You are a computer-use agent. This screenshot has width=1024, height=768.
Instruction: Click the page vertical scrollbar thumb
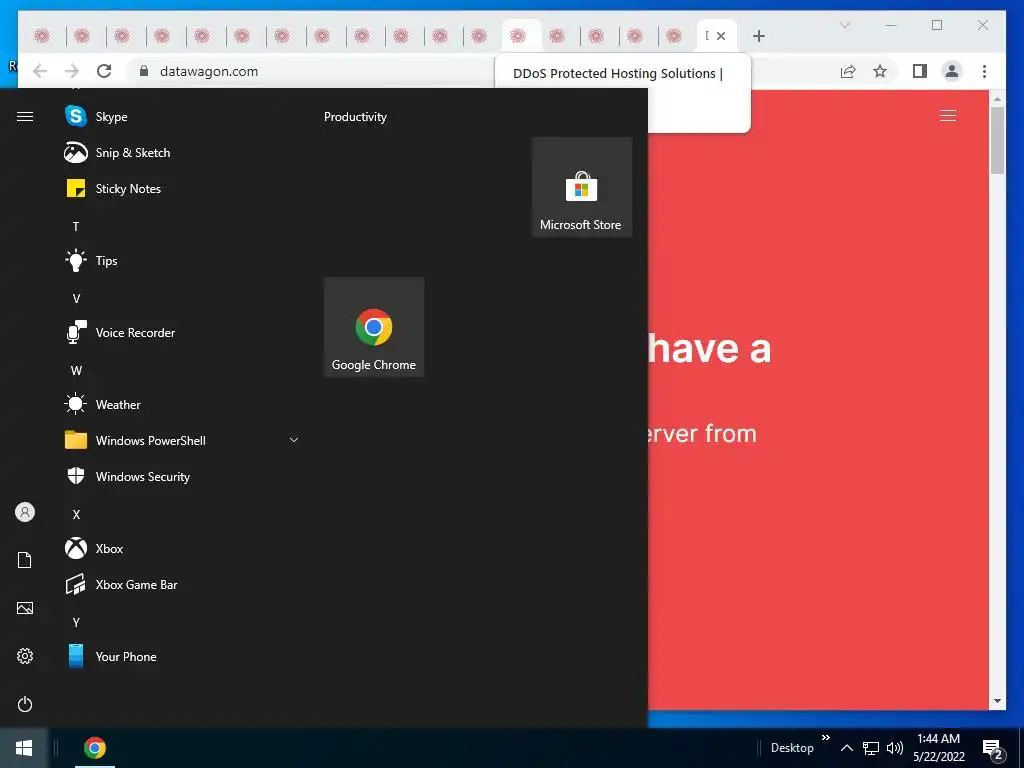click(997, 140)
